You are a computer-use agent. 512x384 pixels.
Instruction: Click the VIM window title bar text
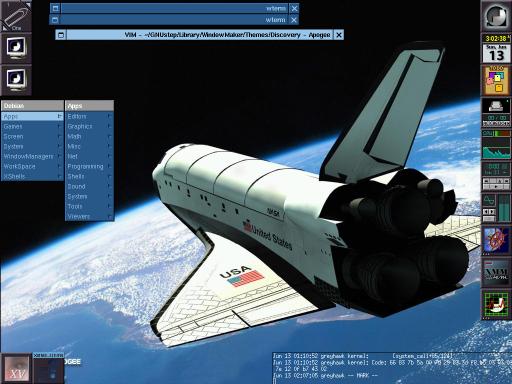[x=227, y=35]
